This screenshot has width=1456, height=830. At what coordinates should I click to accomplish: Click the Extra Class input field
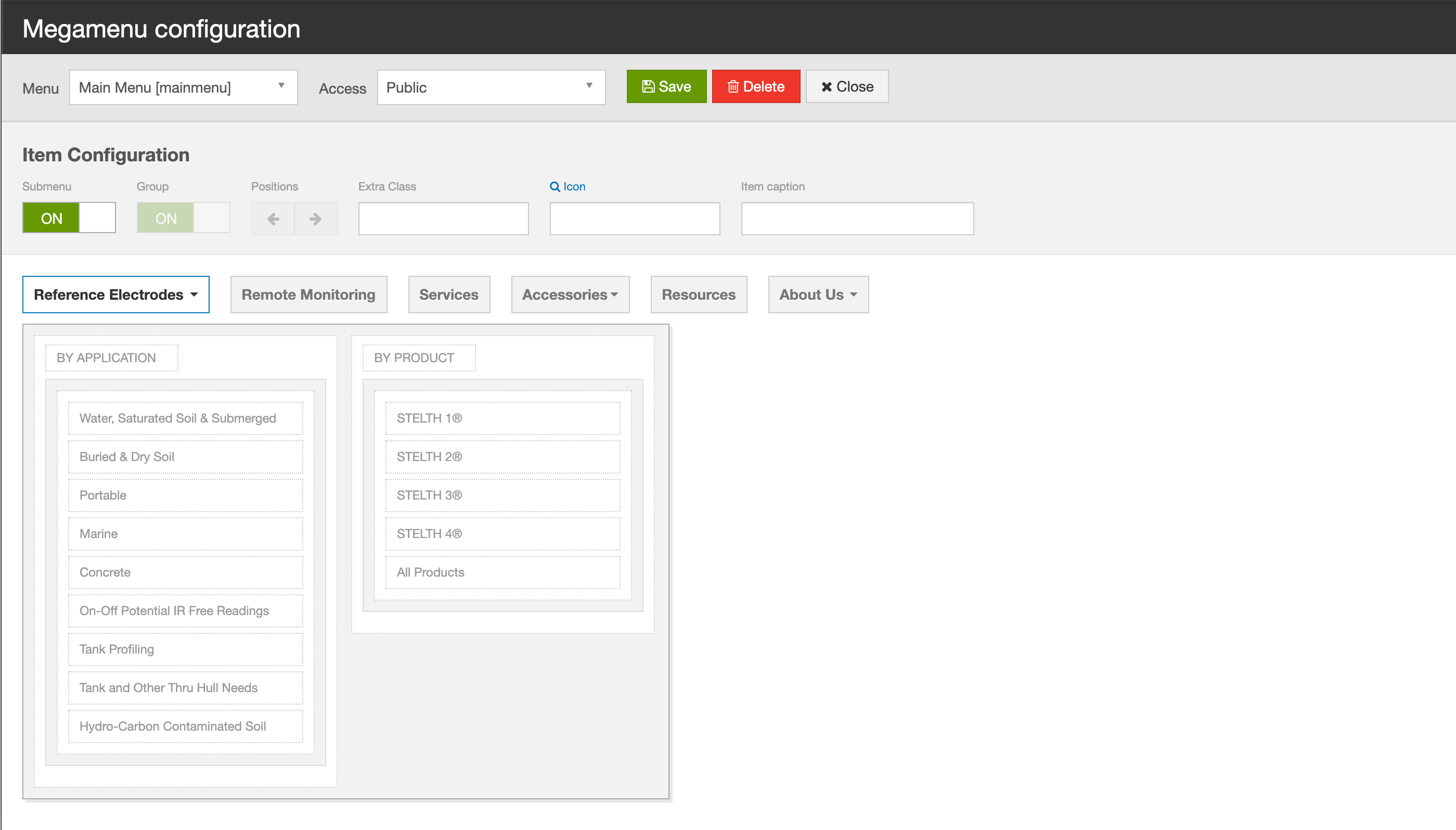[443, 219]
